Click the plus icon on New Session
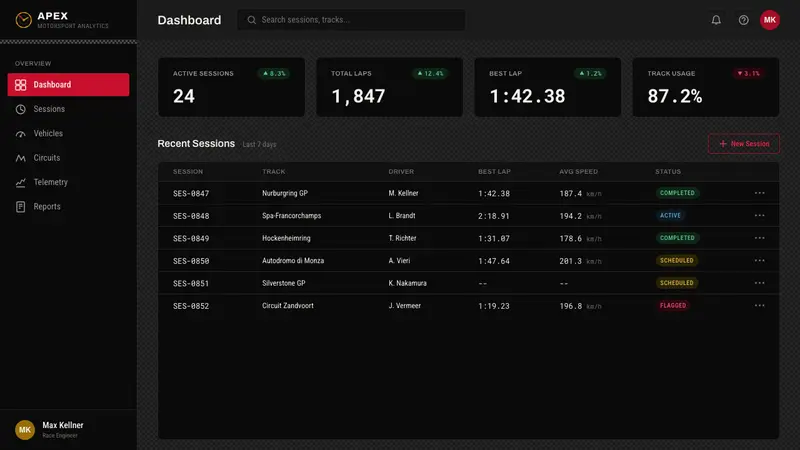The image size is (800, 450). click(722, 144)
